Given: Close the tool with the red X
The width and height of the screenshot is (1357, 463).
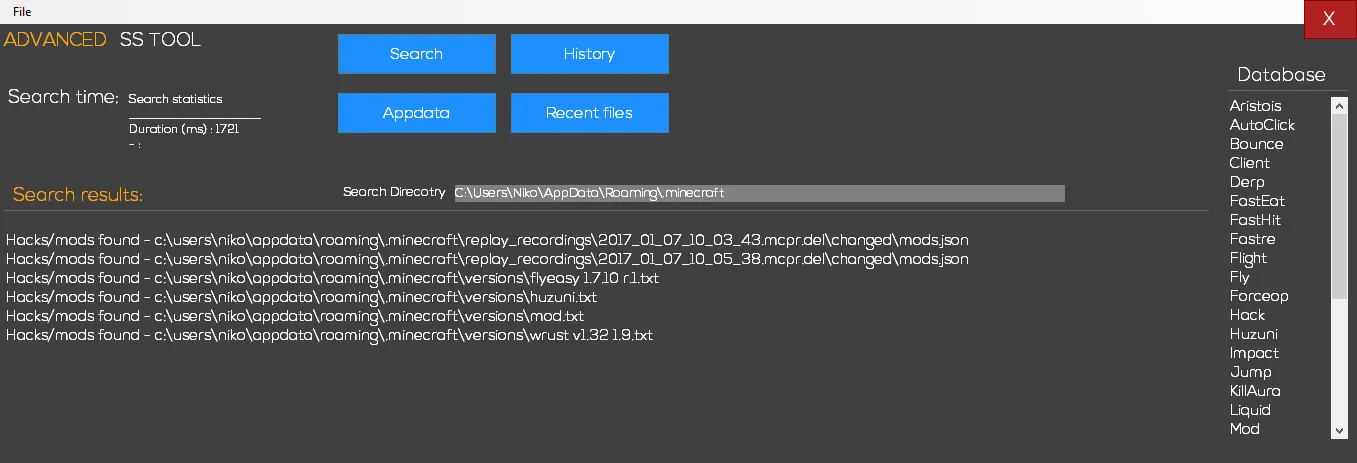Looking at the screenshot, I should 1329,19.
